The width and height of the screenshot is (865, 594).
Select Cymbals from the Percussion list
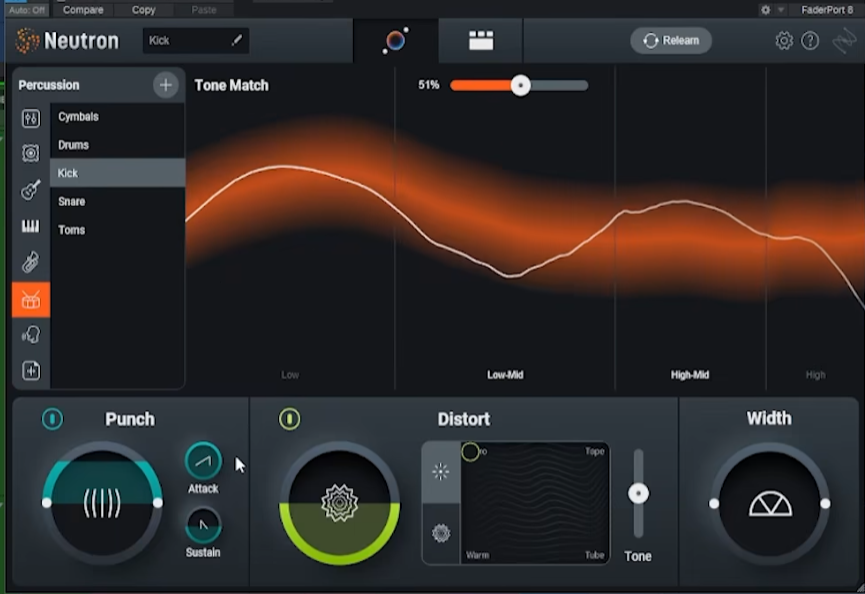(118, 116)
